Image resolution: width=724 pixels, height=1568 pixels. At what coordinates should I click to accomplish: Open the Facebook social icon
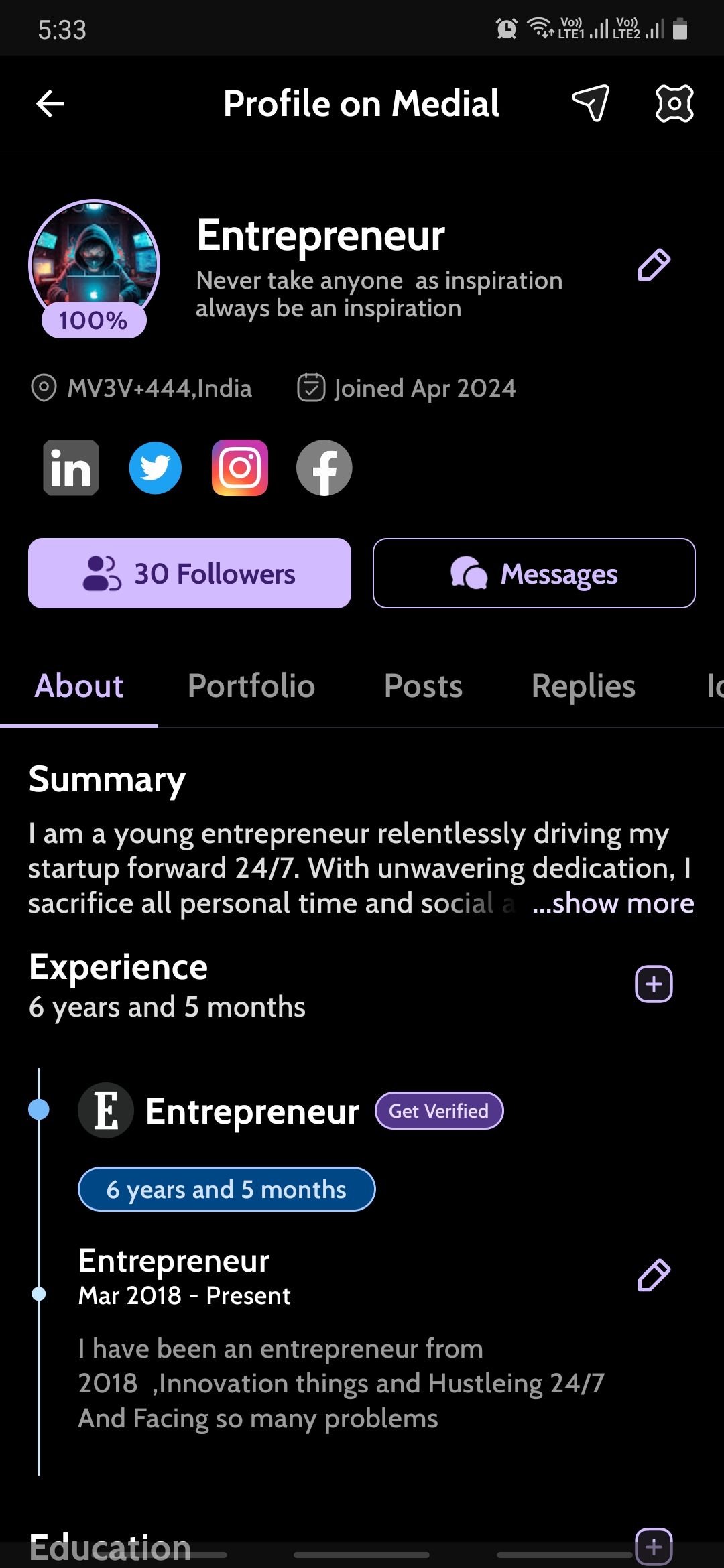(324, 468)
